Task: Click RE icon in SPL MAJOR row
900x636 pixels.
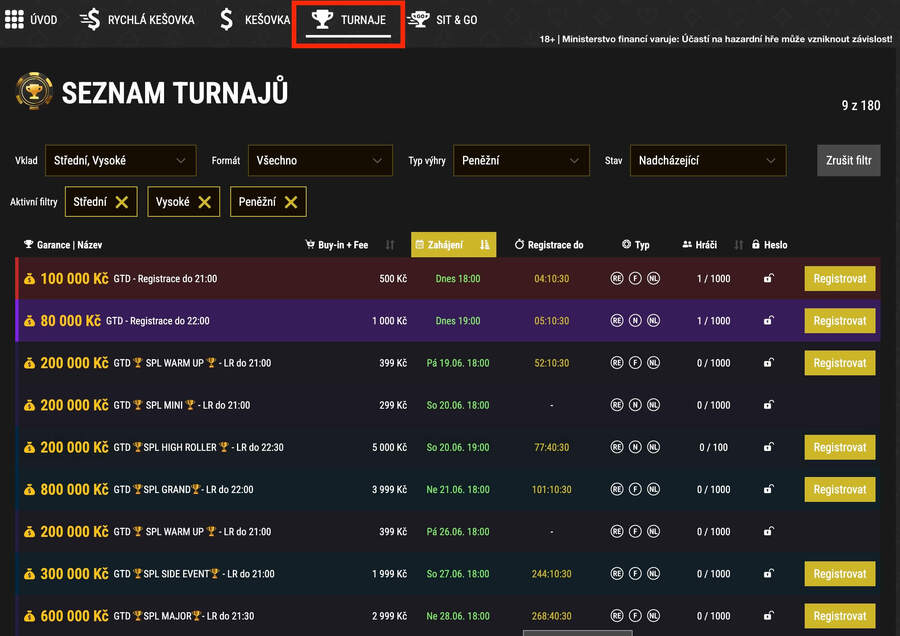Action: (x=616, y=616)
